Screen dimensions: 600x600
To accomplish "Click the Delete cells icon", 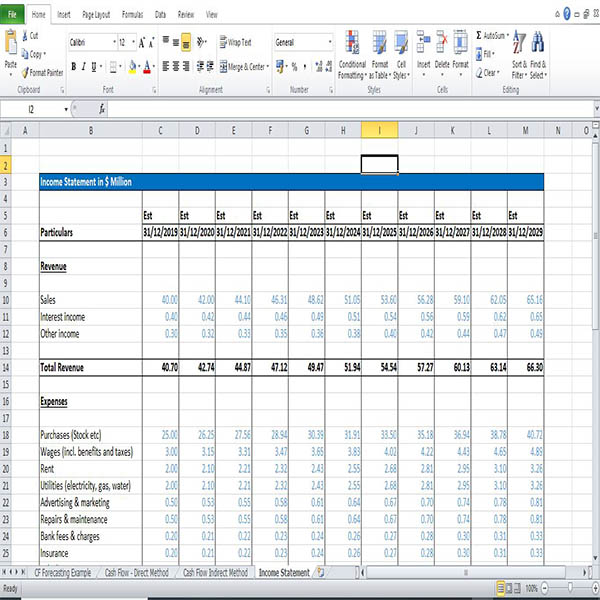I will (442, 41).
